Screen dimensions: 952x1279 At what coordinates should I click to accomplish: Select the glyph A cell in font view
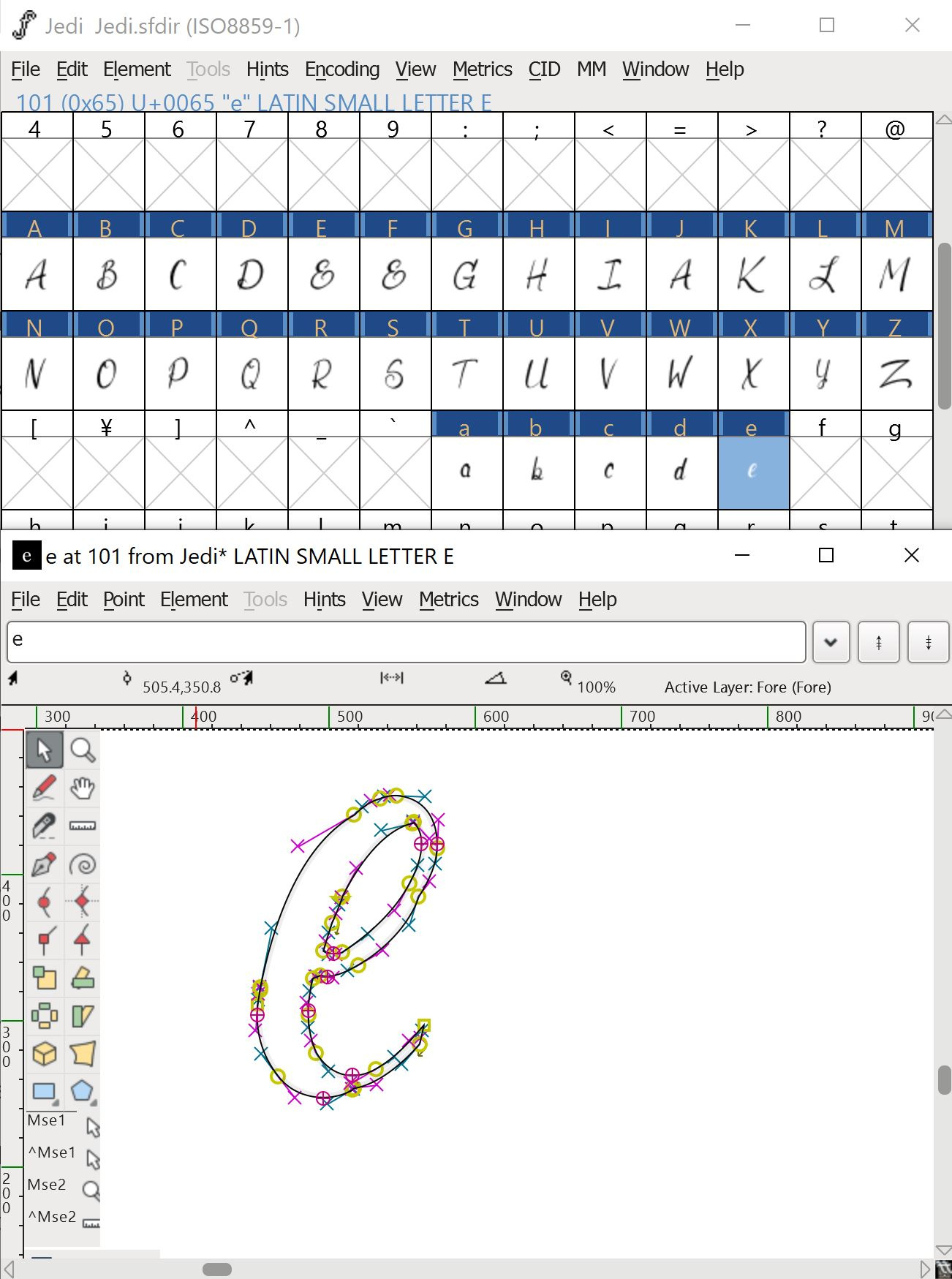[x=37, y=274]
